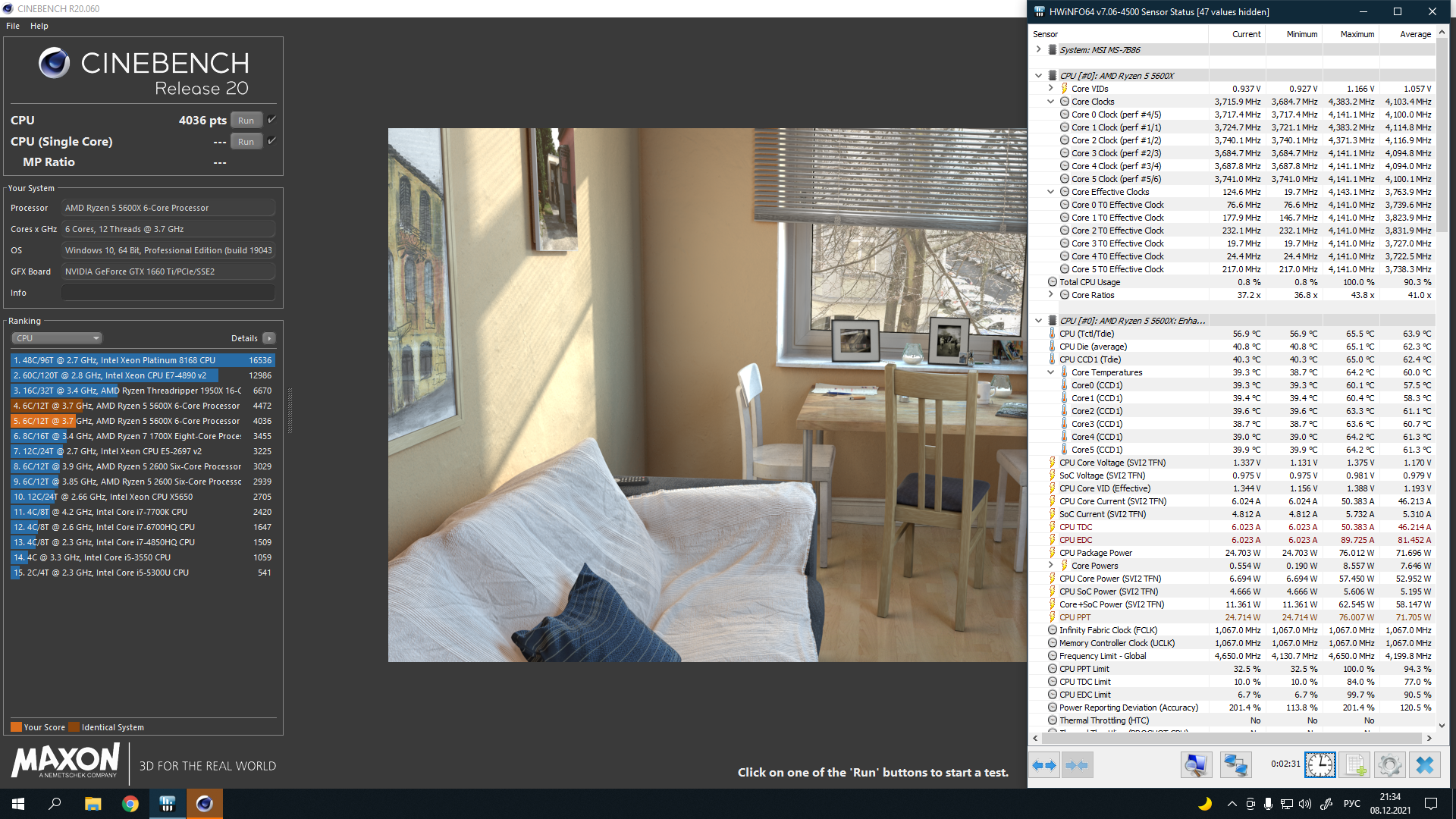Close sensor window with blue X icon

point(1424,765)
